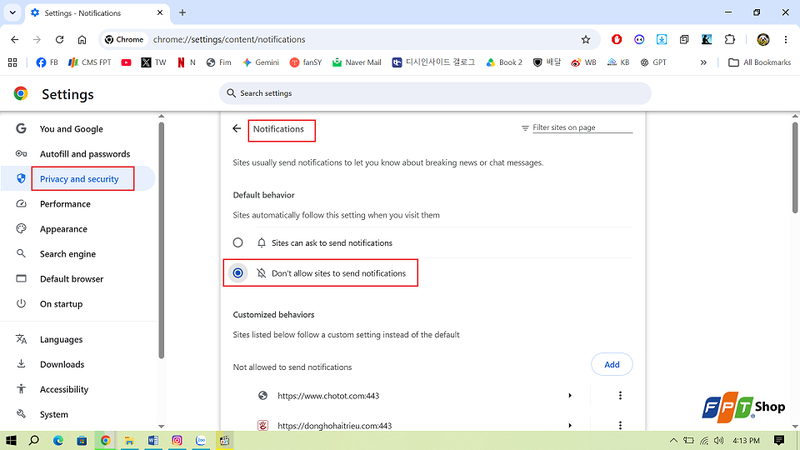Open the apps grid in bookmarks bar
This screenshot has width=800, height=450.
13,62
